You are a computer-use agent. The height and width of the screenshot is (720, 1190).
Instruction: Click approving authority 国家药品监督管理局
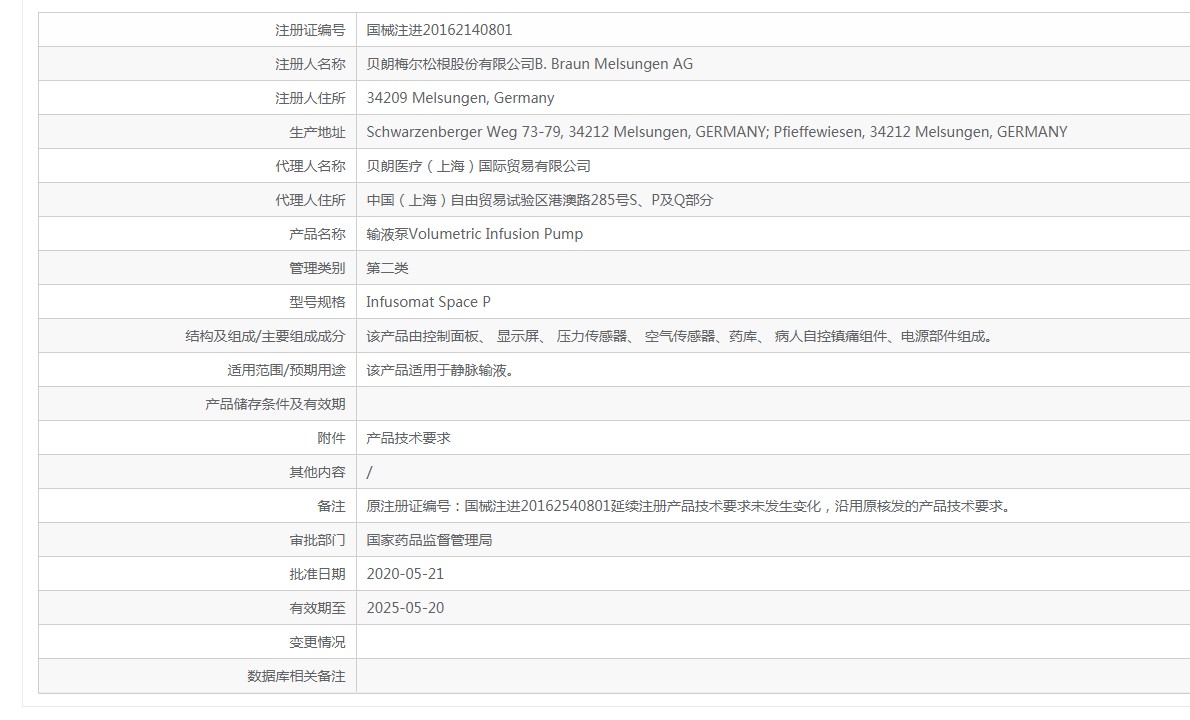(430, 540)
